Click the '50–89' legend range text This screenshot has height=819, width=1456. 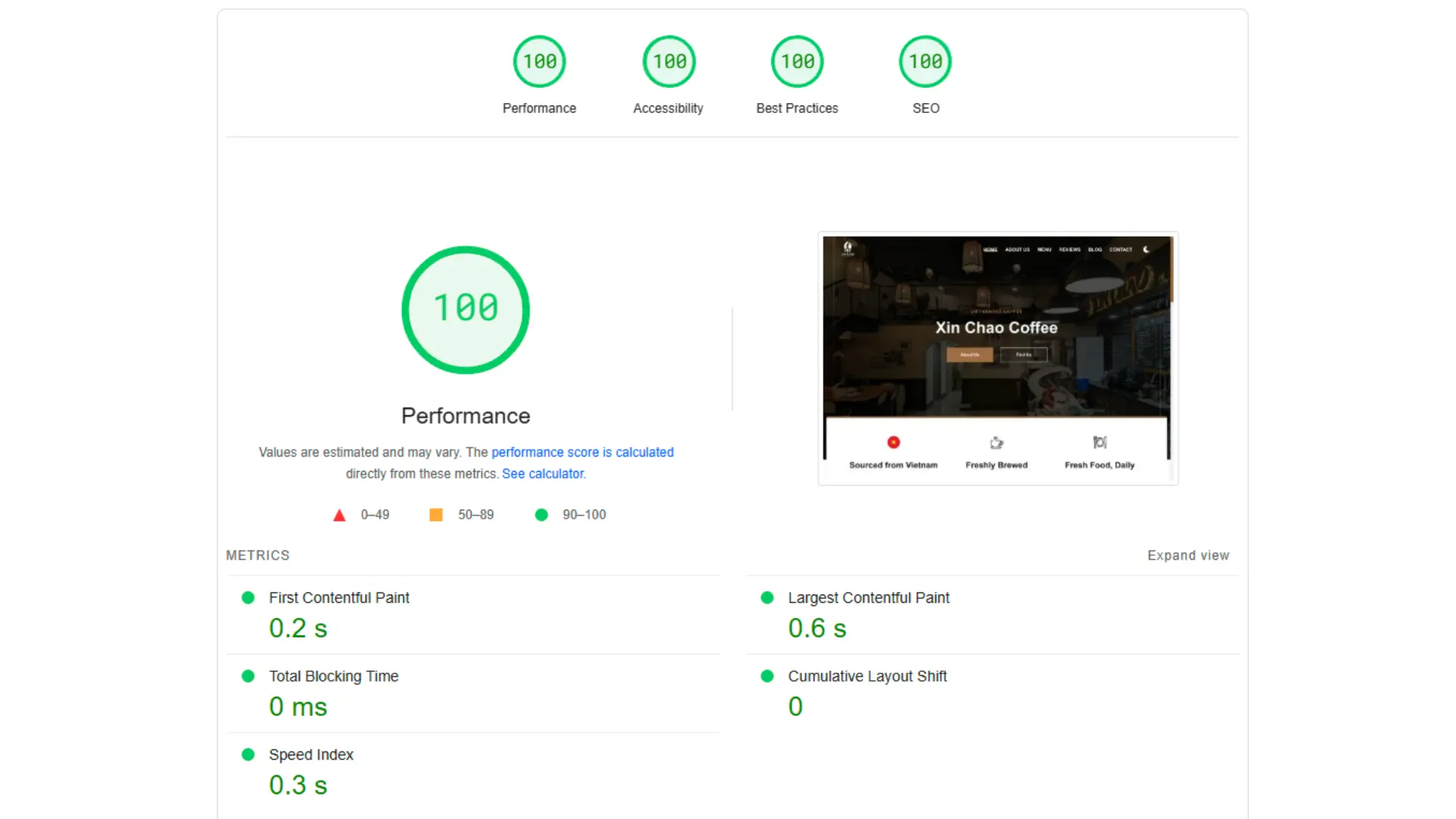[475, 515]
